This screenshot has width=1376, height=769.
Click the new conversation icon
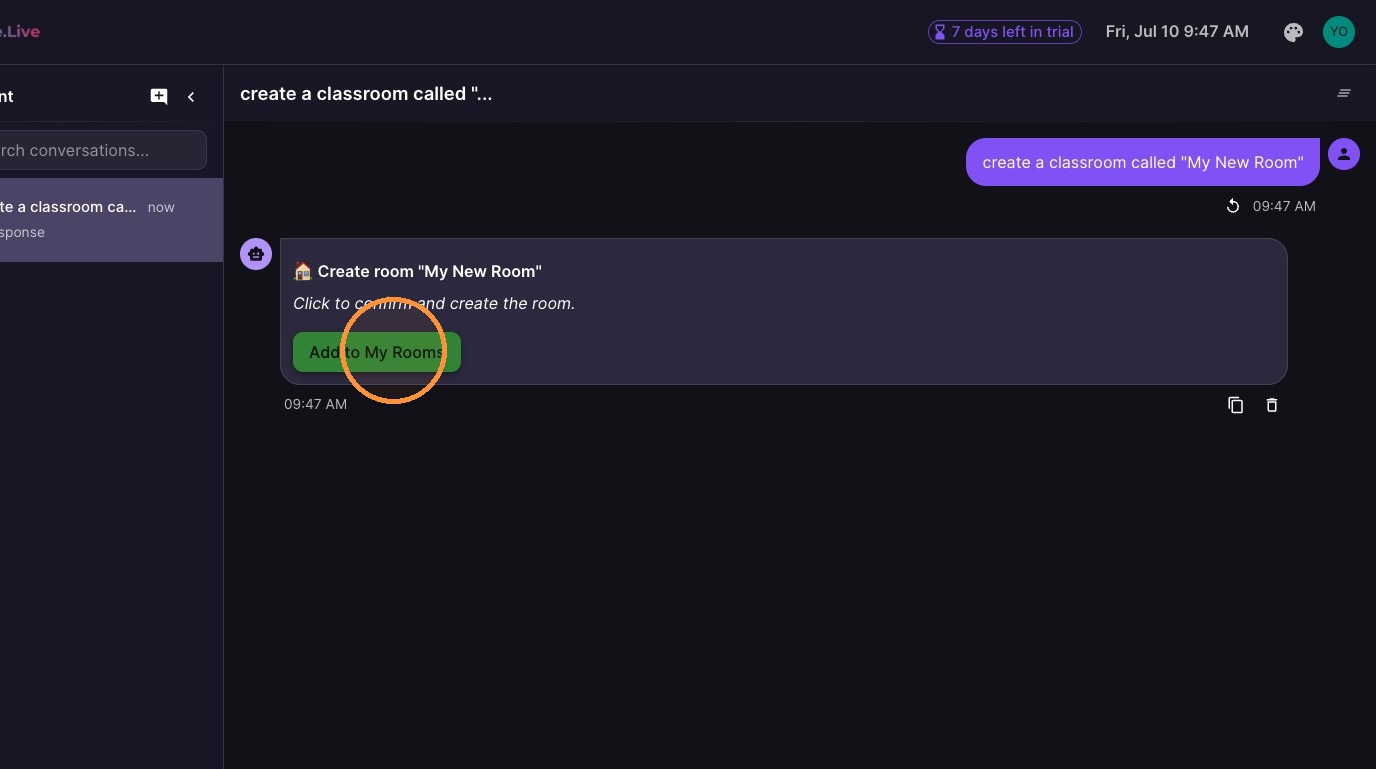click(x=159, y=96)
